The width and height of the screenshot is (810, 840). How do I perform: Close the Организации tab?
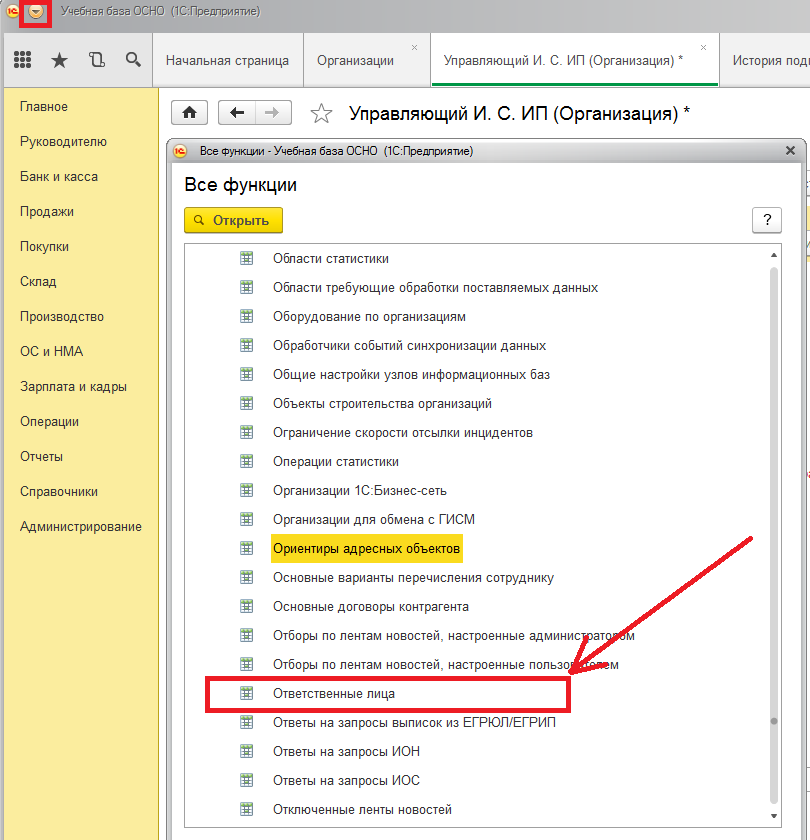click(414, 48)
